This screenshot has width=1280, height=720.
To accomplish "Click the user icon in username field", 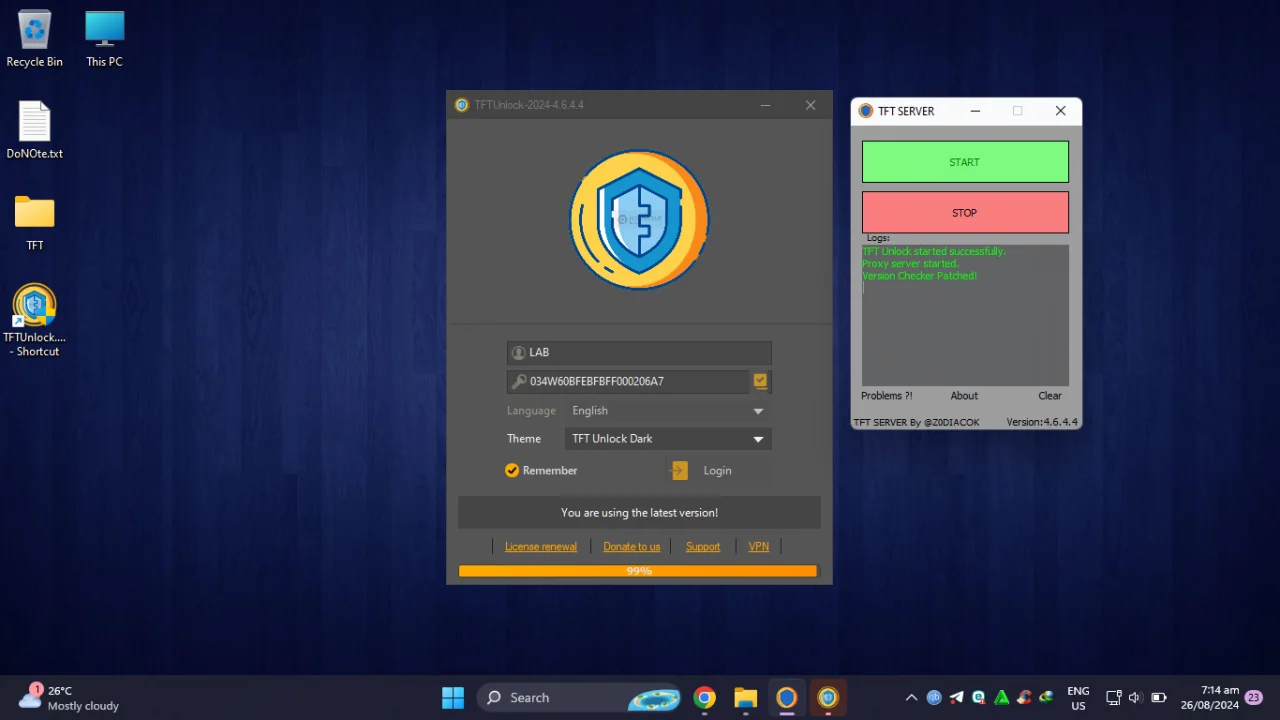I will coord(518,352).
